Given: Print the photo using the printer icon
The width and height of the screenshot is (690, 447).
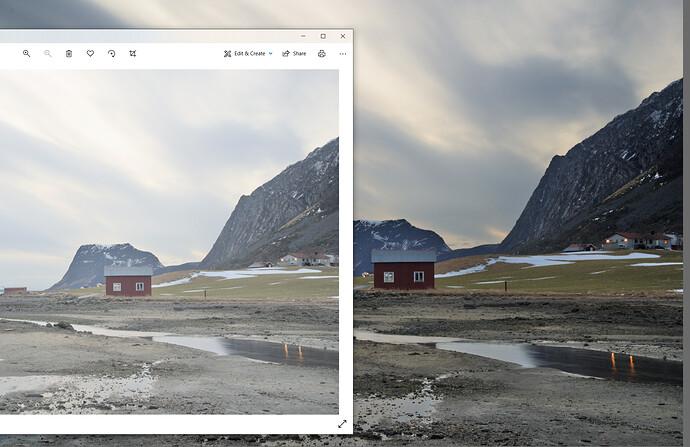Looking at the screenshot, I should coord(322,54).
